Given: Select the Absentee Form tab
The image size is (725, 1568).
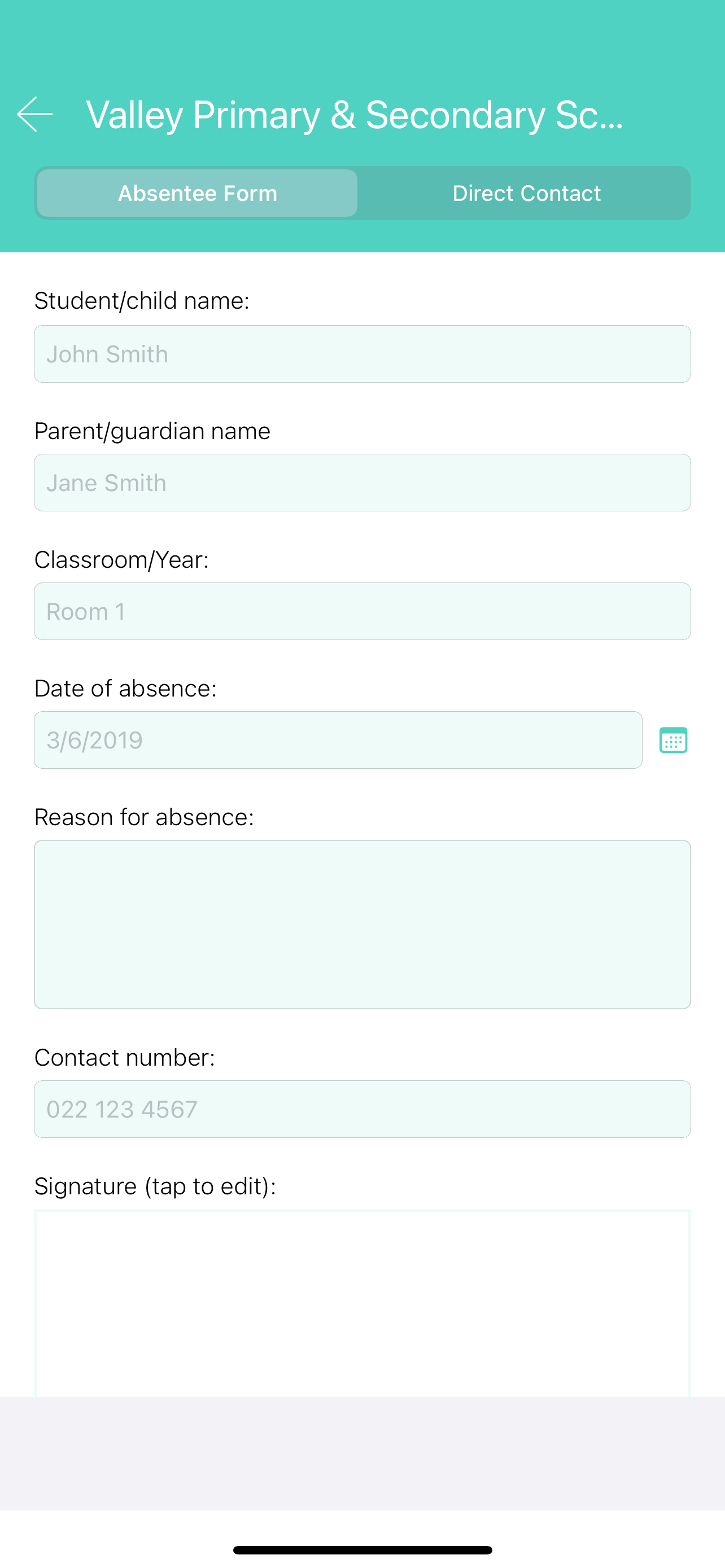Looking at the screenshot, I should click(197, 194).
